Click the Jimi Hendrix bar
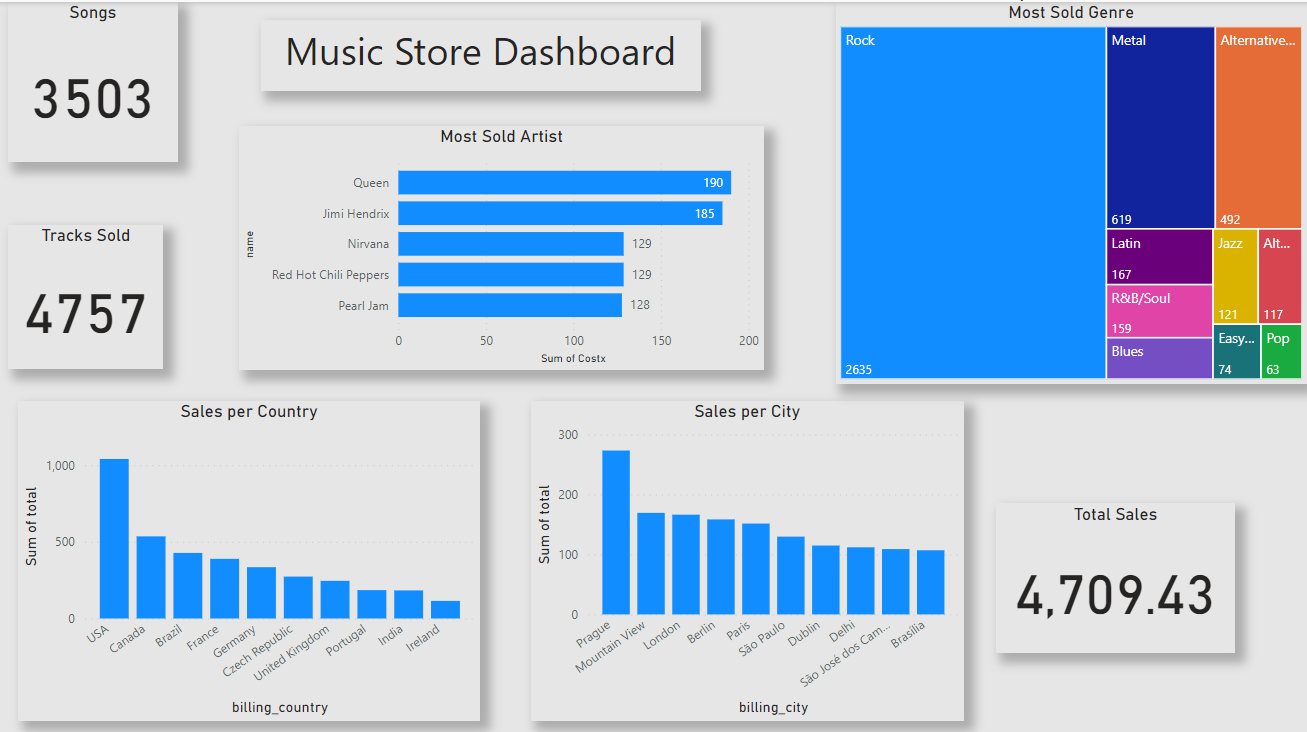Image resolution: width=1307 pixels, height=732 pixels. pyautogui.click(x=560, y=213)
